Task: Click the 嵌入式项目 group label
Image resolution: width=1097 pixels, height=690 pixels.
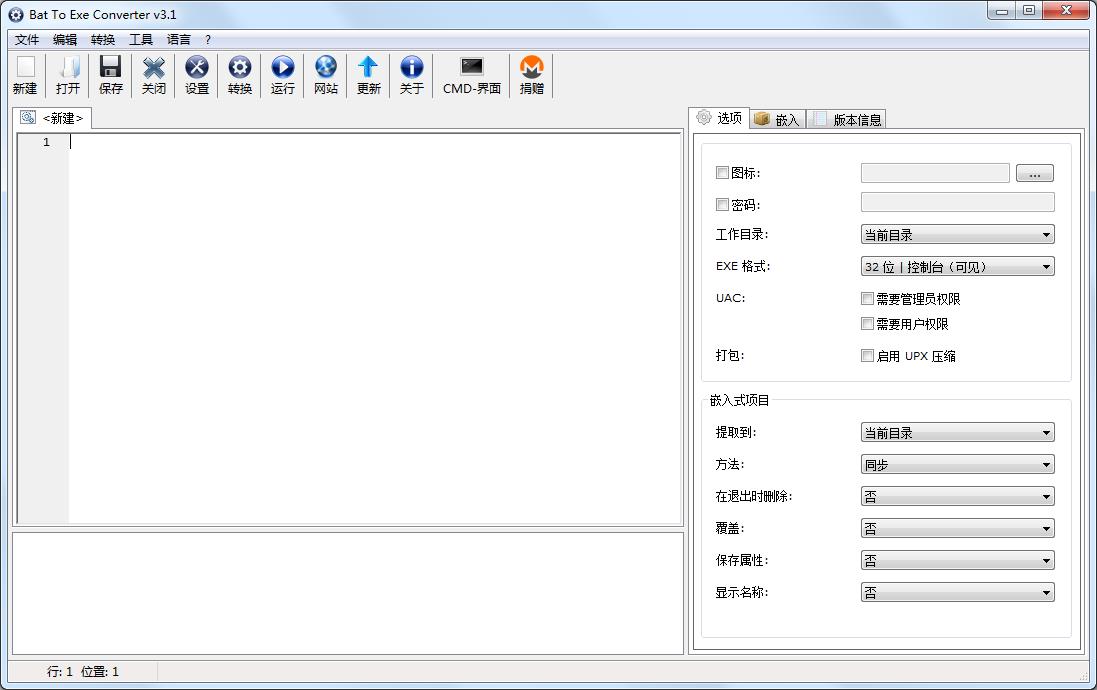Action: 739,400
